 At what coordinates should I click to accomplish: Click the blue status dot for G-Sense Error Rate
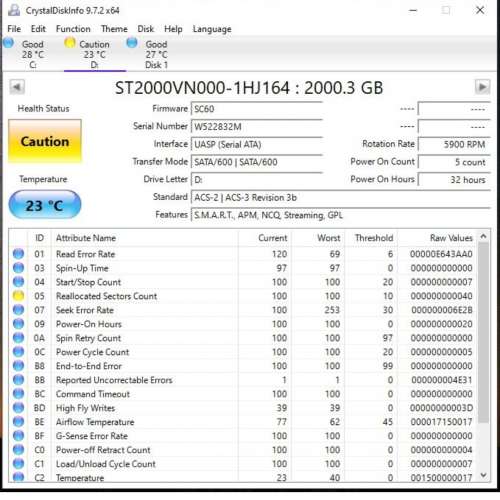pos(18,436)
